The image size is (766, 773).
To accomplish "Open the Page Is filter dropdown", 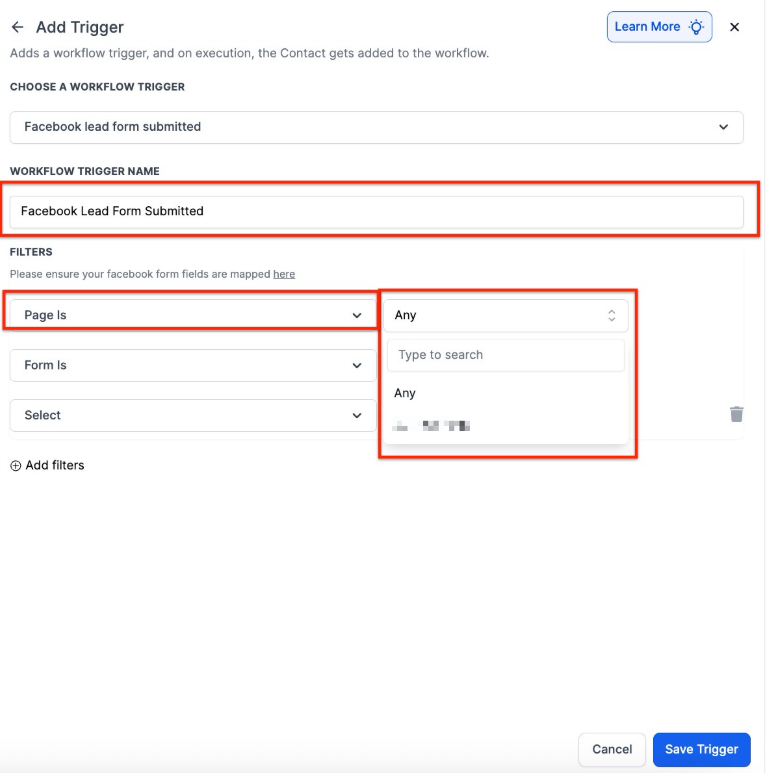I will click(x=192, y=315).
